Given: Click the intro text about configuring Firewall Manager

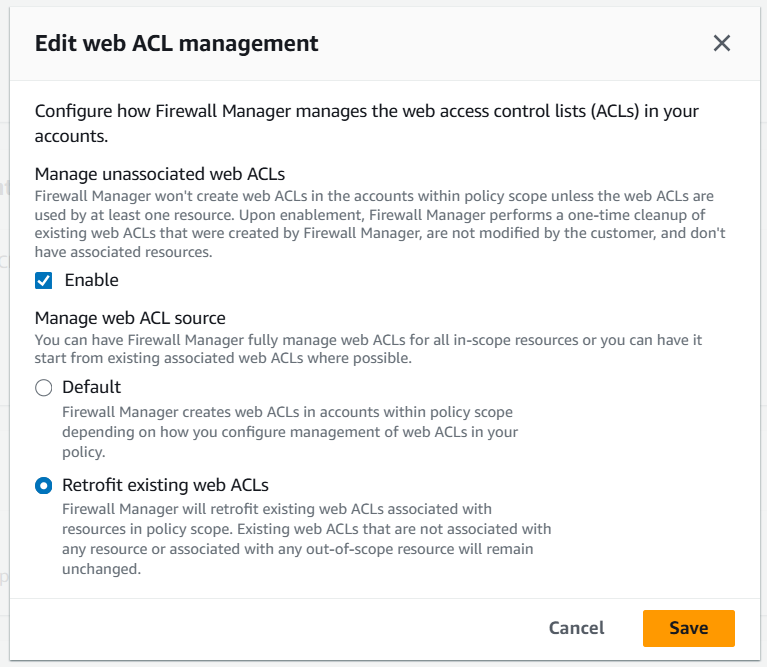Looking at the screenshot, I should (367, 123).
